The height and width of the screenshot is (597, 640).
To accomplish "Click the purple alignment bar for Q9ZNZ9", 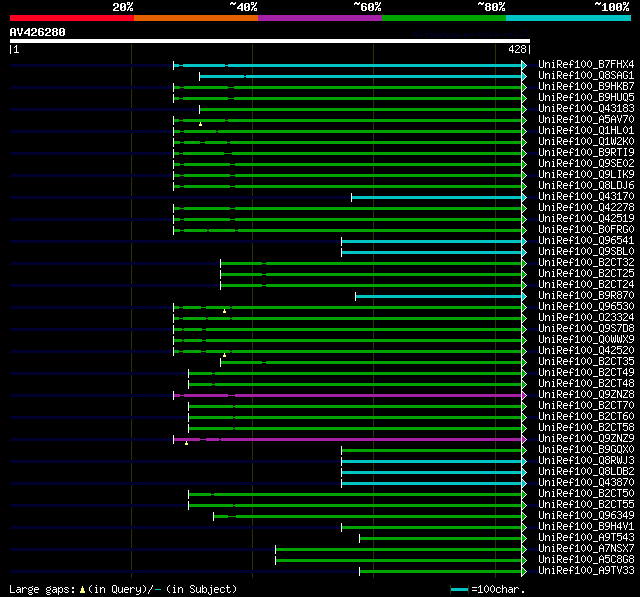I will click(x=347, y=439).
